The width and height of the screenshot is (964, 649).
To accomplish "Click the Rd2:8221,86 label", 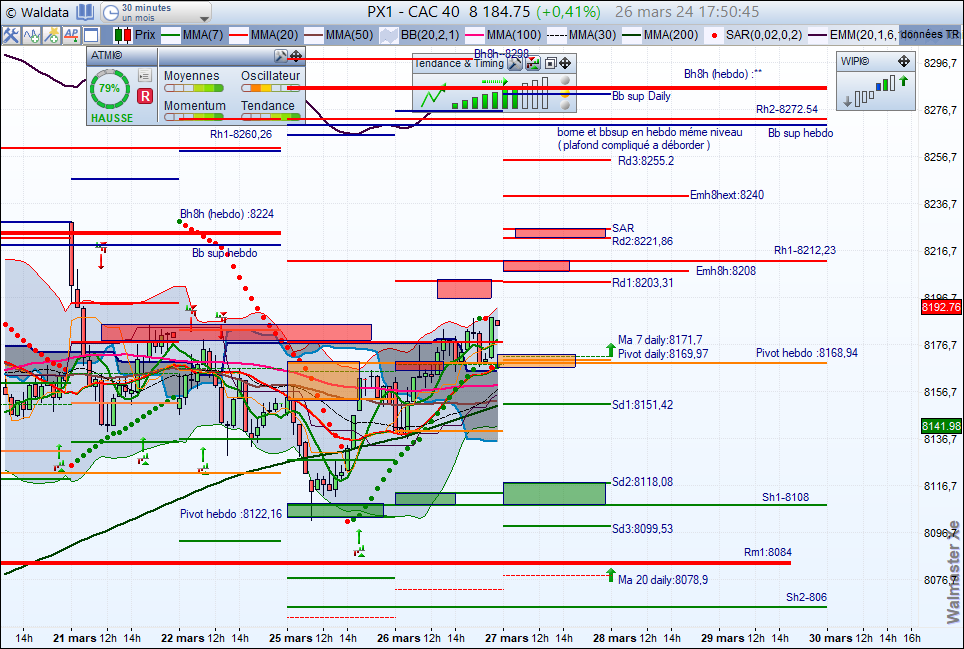I will click(642, 241).
